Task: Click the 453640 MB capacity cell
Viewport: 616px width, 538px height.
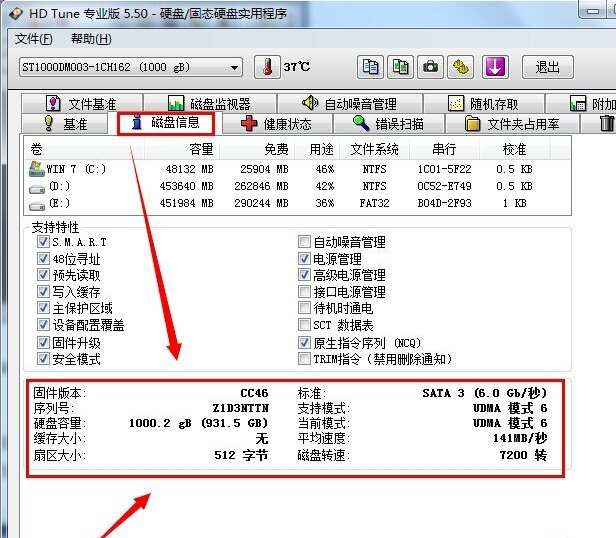Action: (x=187, y=186)
